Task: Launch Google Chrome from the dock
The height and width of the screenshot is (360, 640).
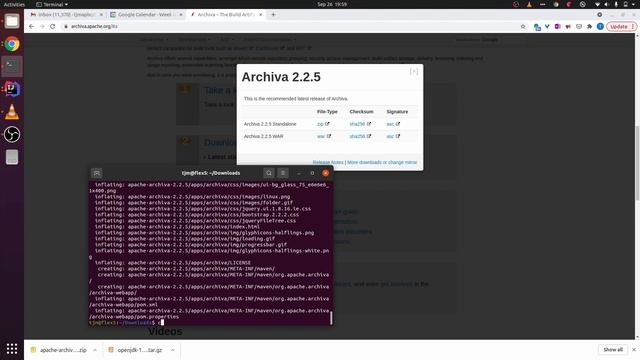Action: pyautogui.click(x=12, y=44)
